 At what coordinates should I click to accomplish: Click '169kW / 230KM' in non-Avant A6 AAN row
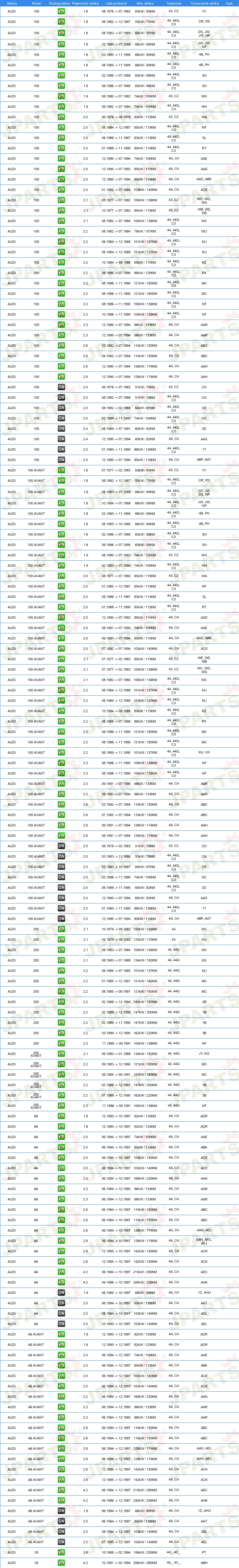coord(145,1178)
